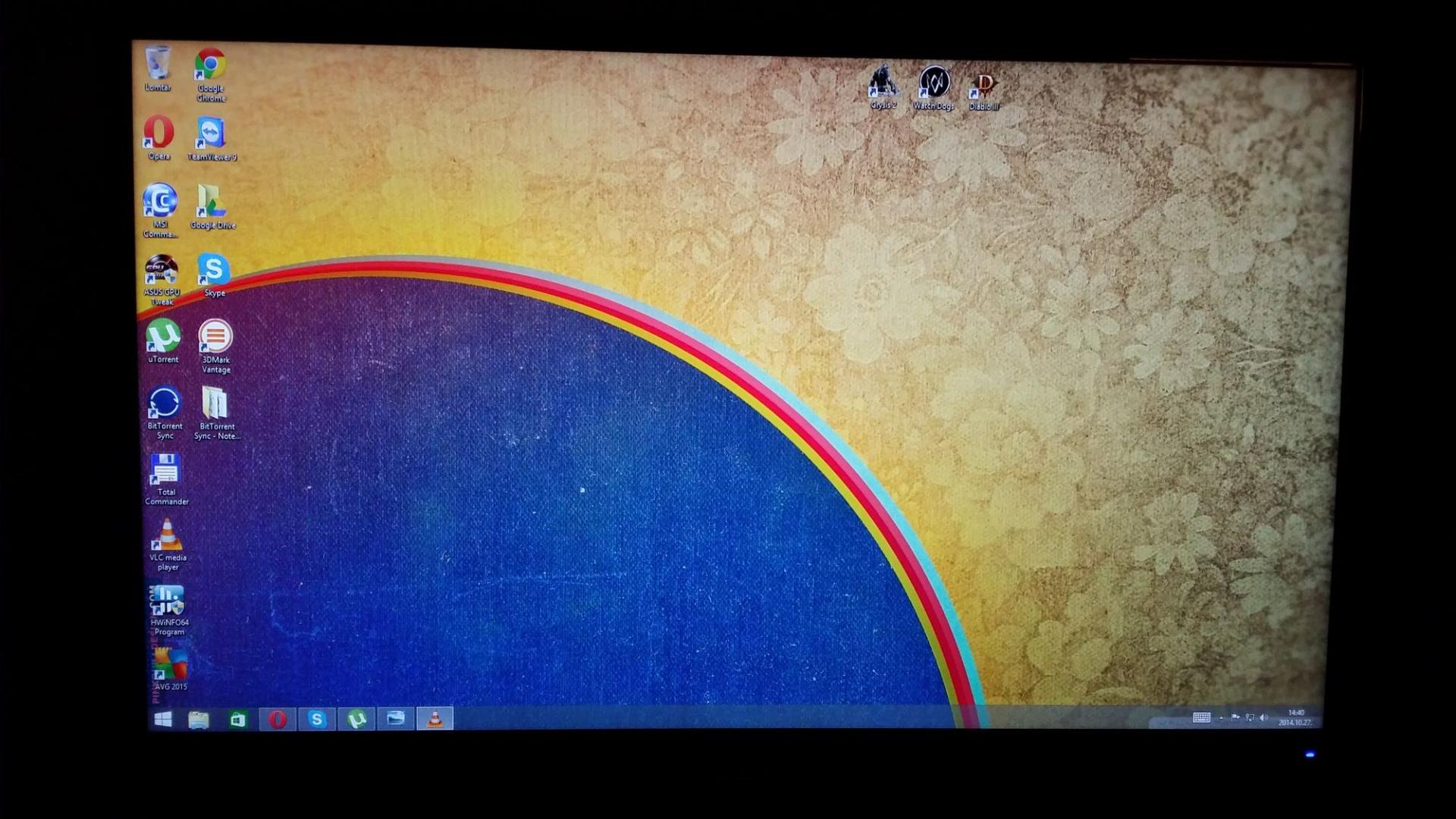Select the Diablo III desktop icon
This screenshot has width=1456, height=819.
[x=984, y=85]
